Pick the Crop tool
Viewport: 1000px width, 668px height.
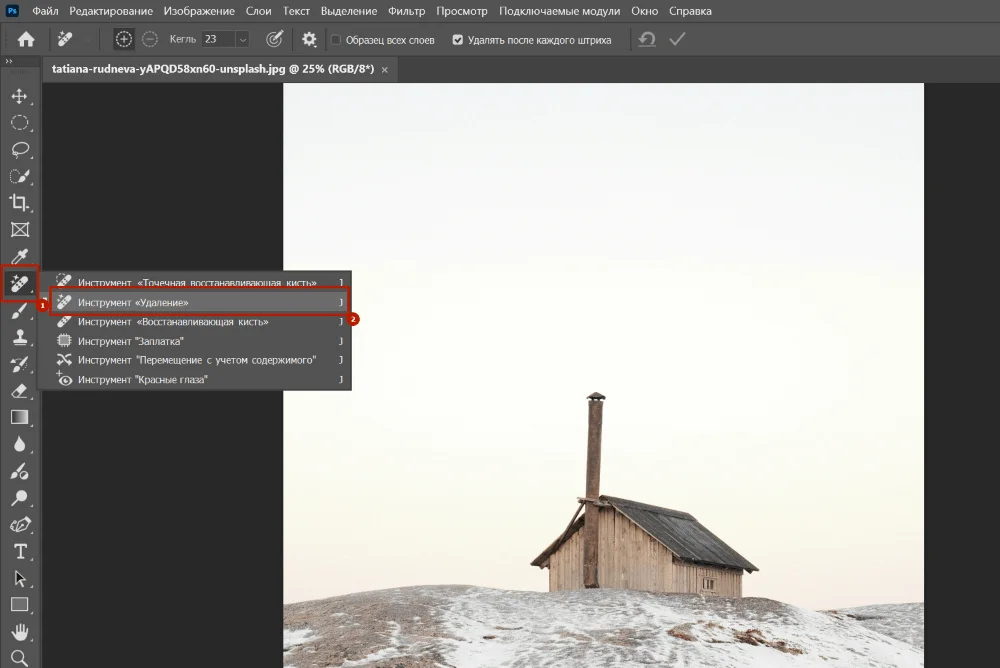[x=19, y=203]
